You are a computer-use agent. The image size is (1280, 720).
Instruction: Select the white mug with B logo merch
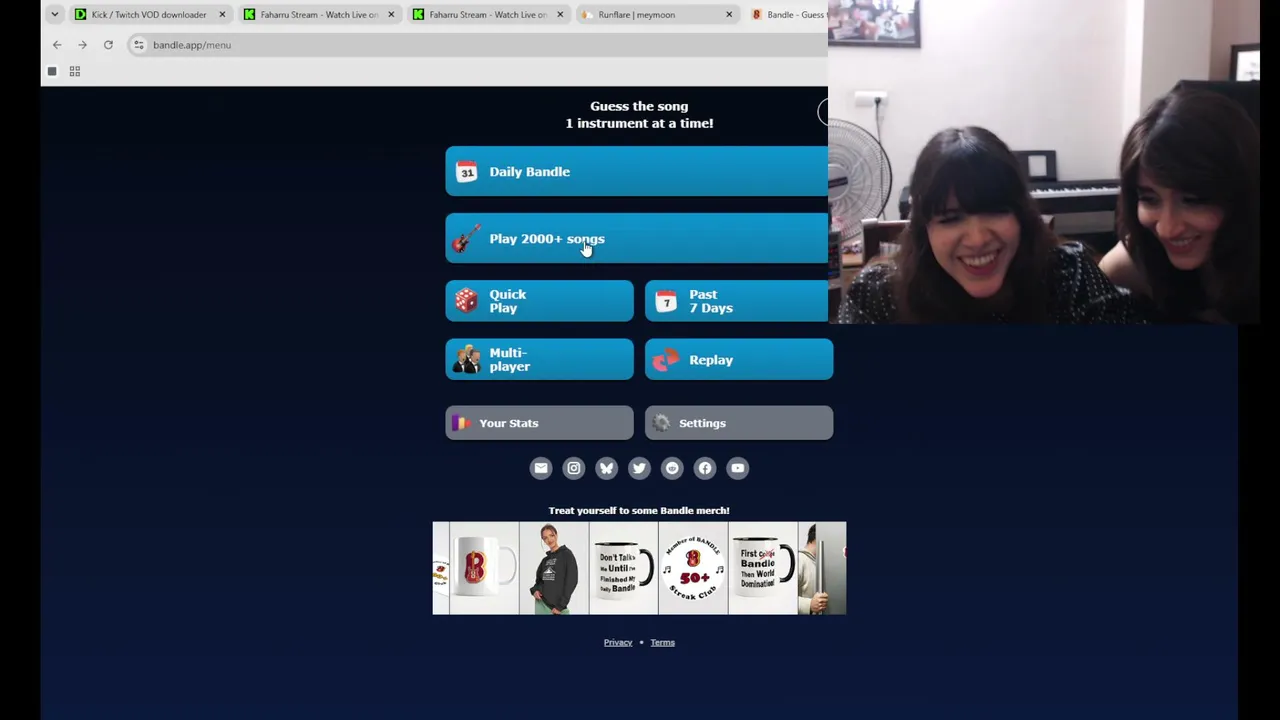484,568
